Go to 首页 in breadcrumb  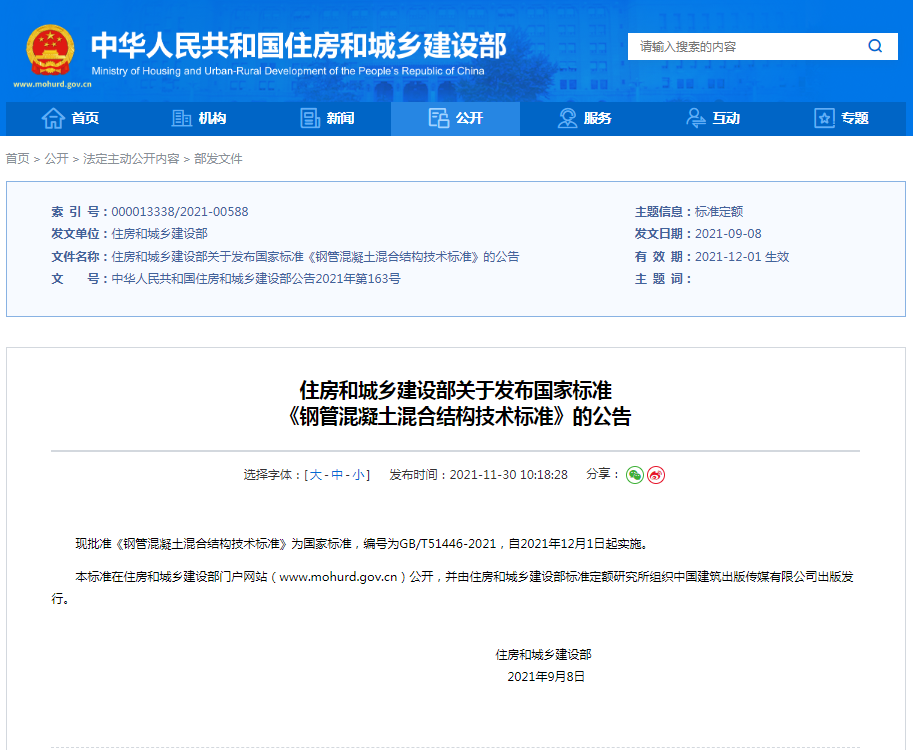point(17,159)
